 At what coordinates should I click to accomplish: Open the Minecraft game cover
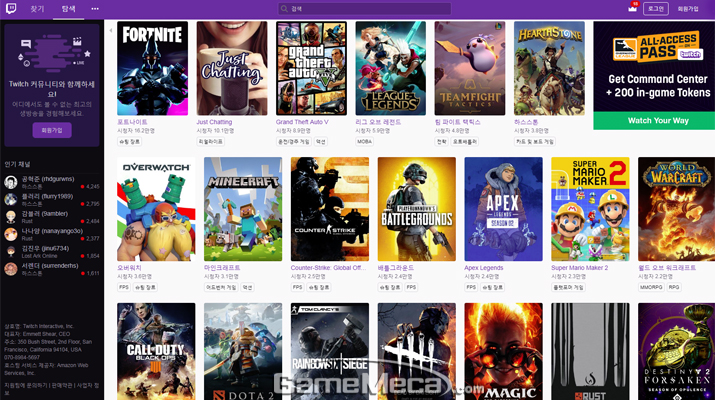tap(242, 208)
